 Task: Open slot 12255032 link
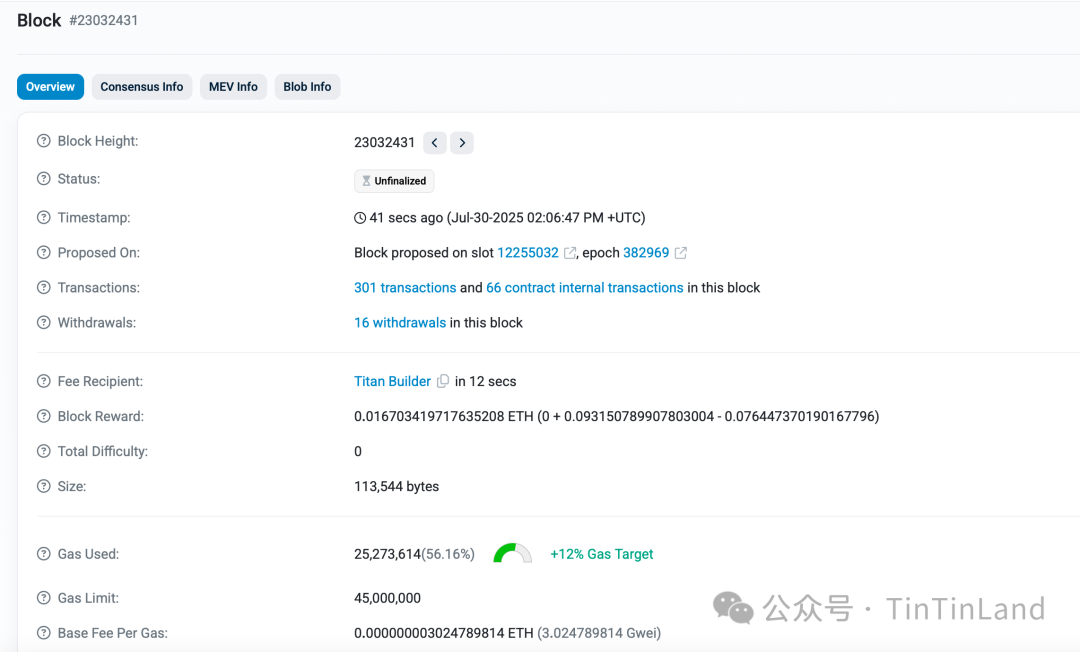[528, 253]
